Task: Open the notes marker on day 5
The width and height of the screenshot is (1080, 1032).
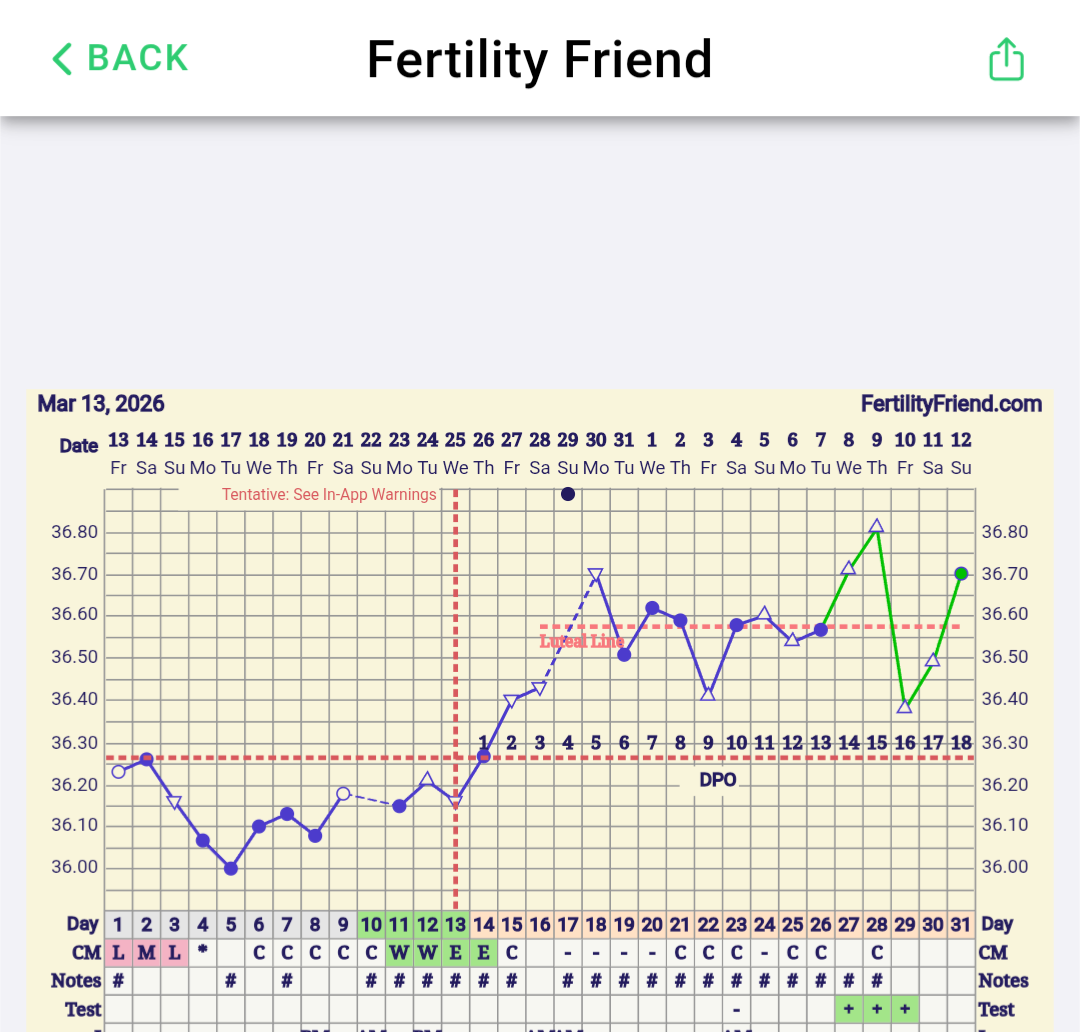Action: tap(231, 980)
